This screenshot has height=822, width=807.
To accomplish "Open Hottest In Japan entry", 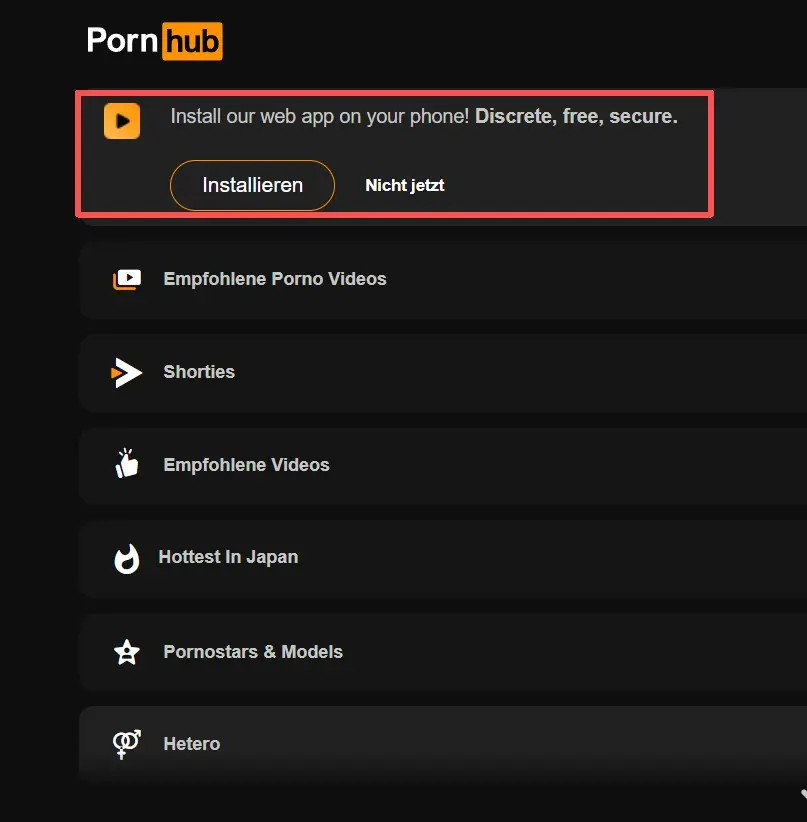I will [443, 559].
